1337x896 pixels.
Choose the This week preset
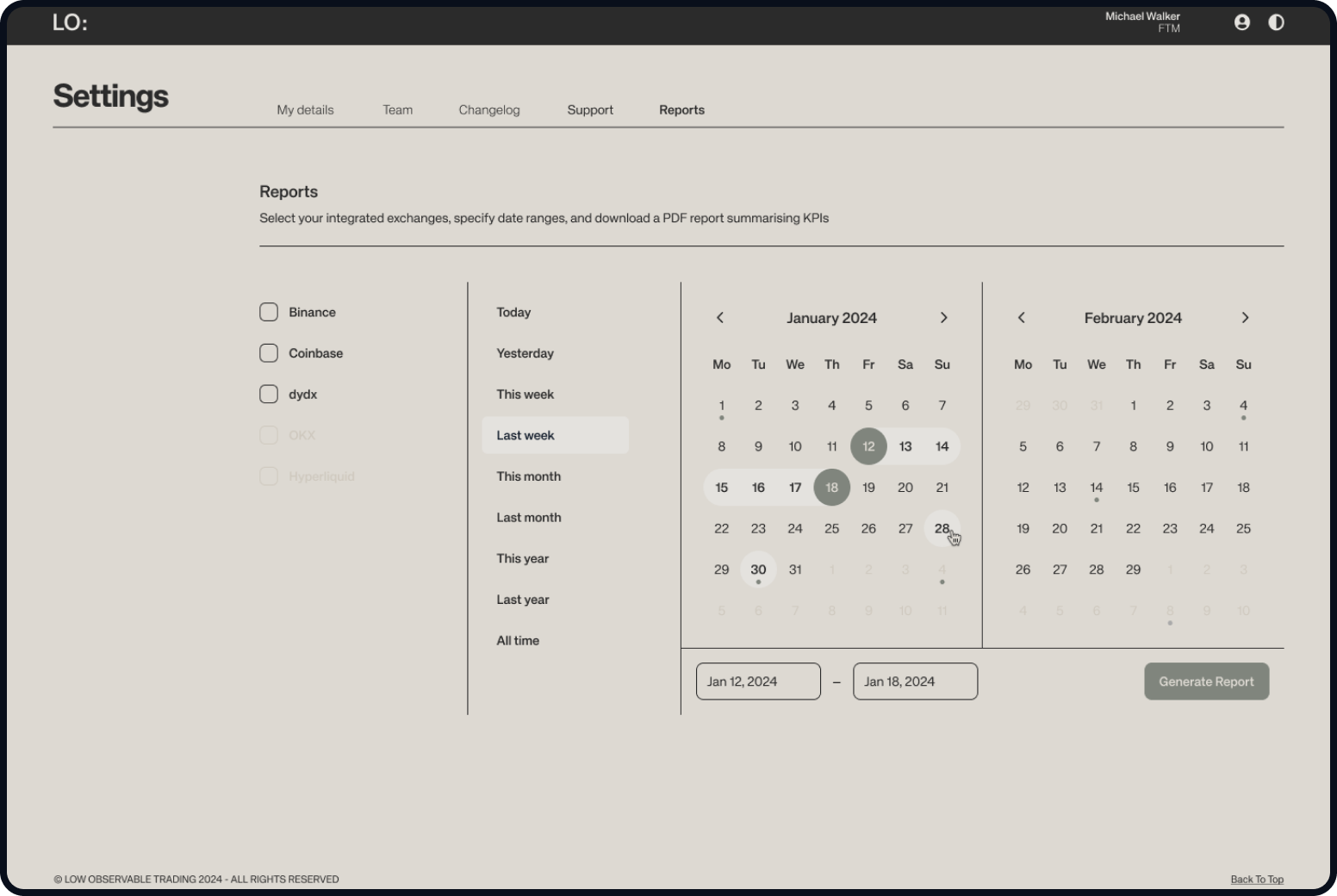pos(525,394)
